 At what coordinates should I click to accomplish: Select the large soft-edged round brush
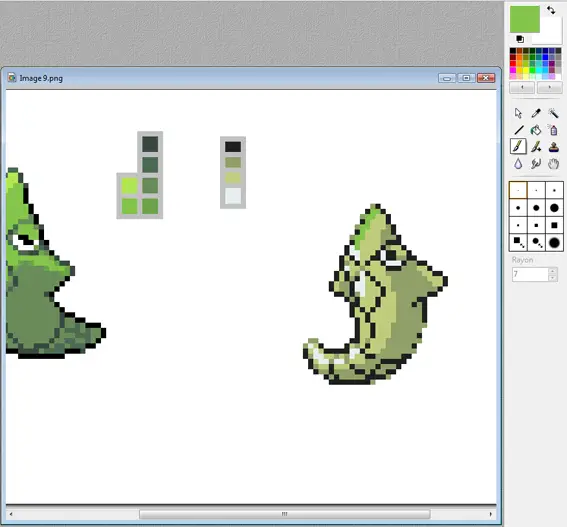point(554,243)
